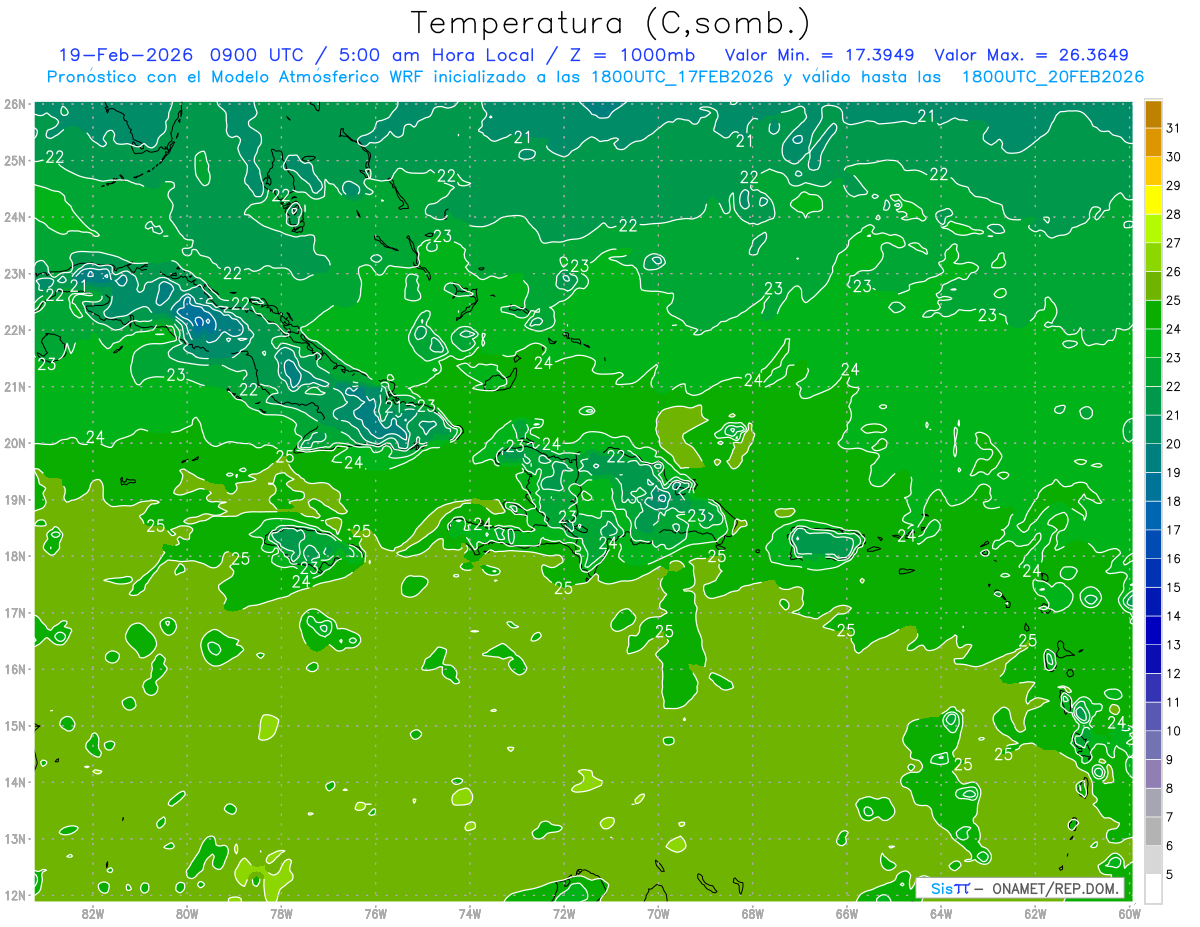Click the colorbar label "9"
The image size is (1200, 927).
click(x=1170, y=759)
